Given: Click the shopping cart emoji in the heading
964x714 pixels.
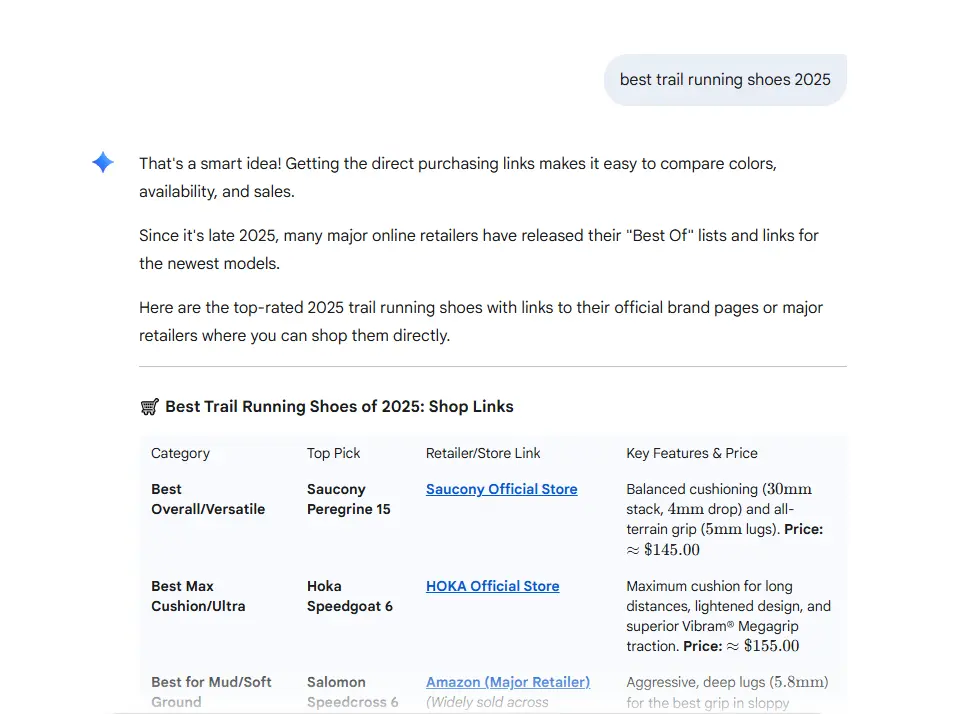Looking at the screenshot, I should coord(149,407).
